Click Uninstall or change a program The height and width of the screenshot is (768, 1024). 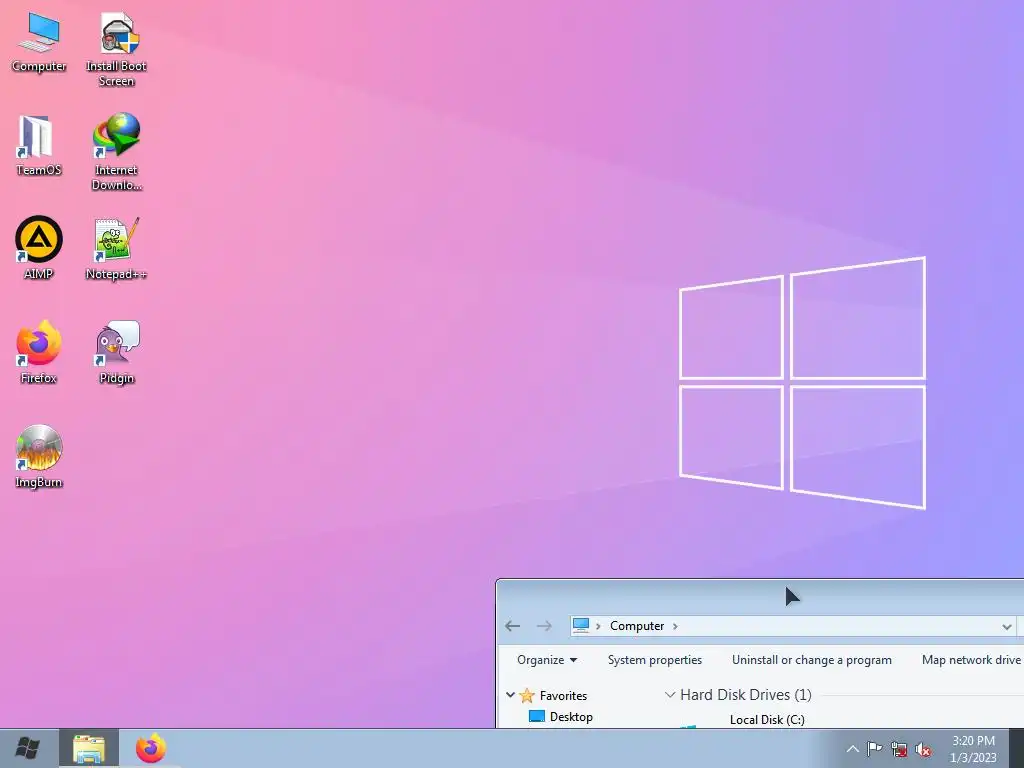pos(811,660)
